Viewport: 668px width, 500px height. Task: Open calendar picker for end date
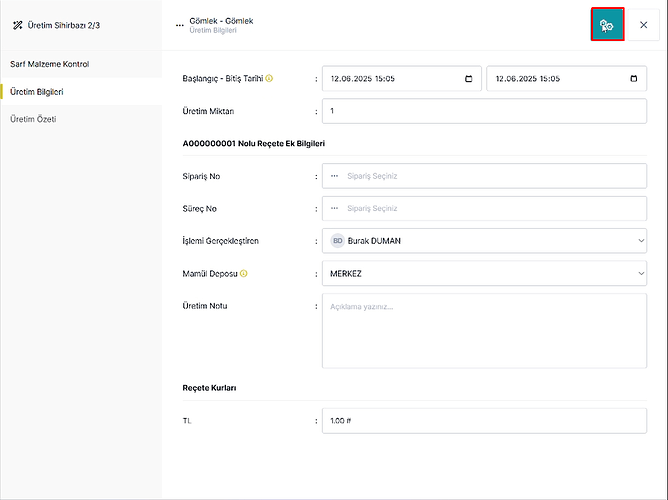[x=633, y=78]
